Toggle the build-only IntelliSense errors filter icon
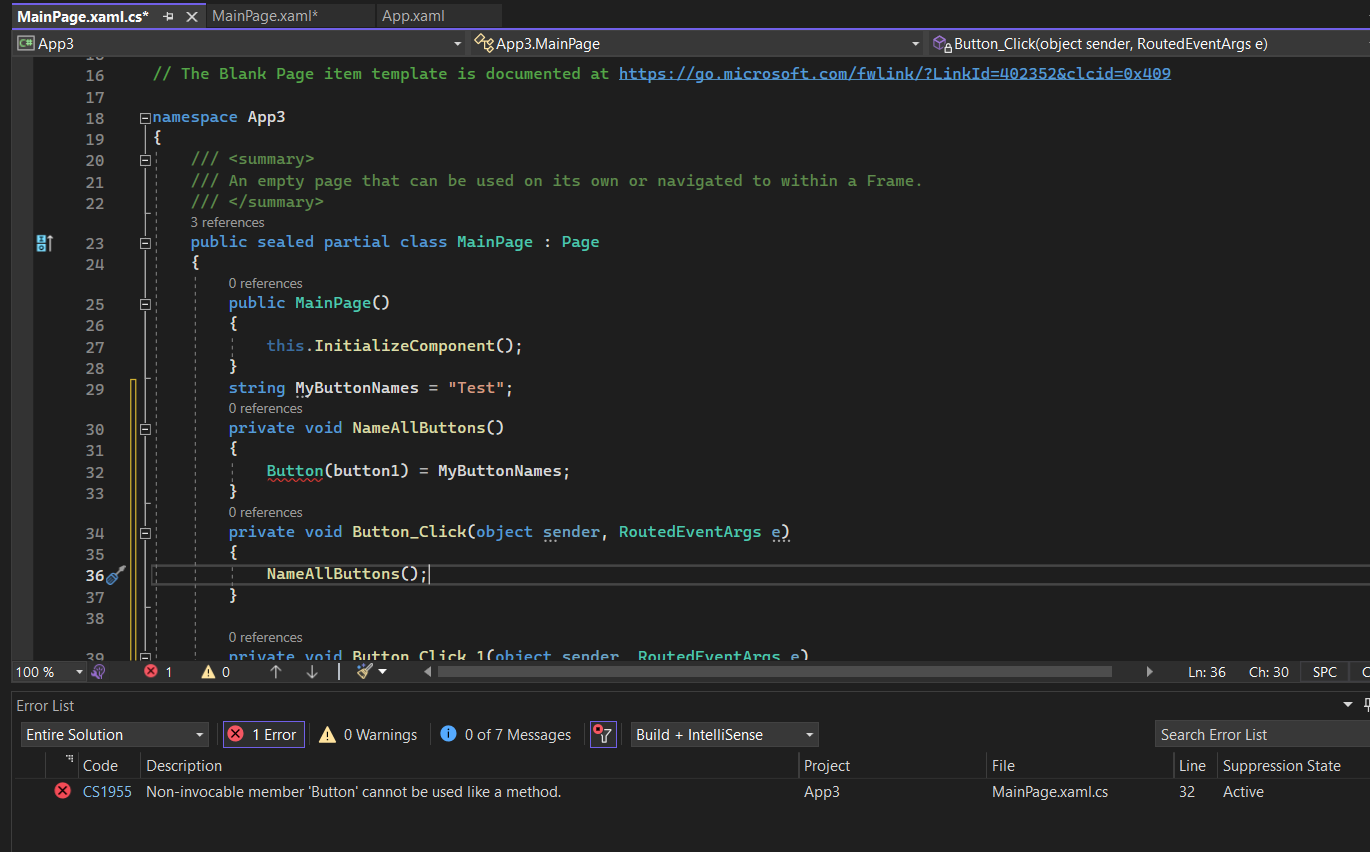1370x852 pixels. point(603,735)
